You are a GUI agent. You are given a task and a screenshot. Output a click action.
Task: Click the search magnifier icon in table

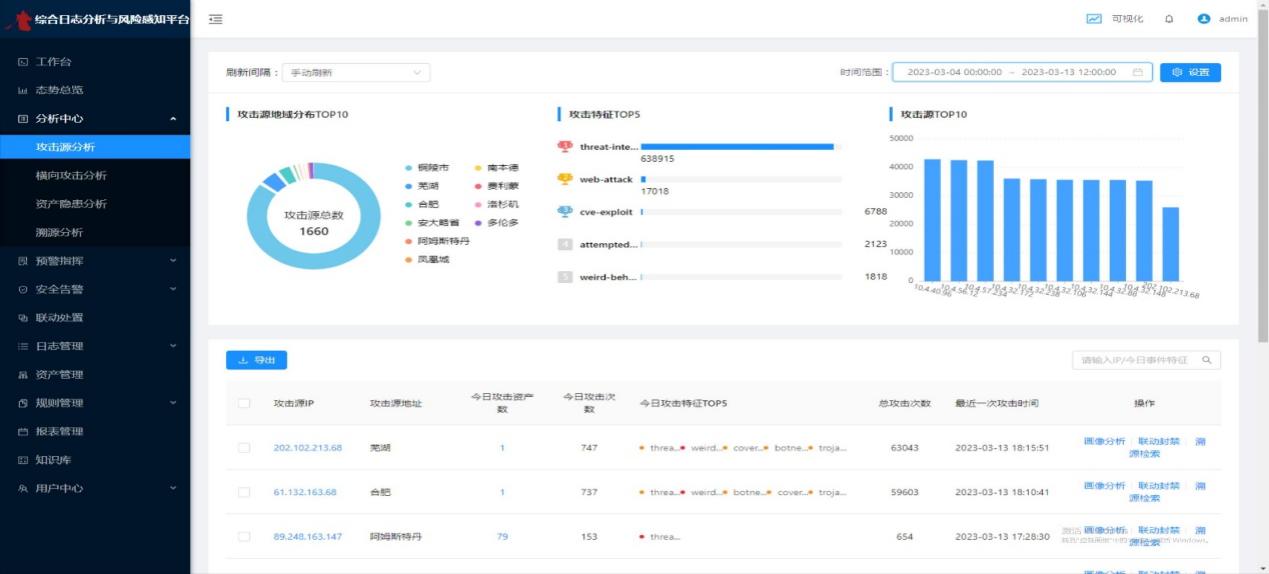[x=1207, y=360]
